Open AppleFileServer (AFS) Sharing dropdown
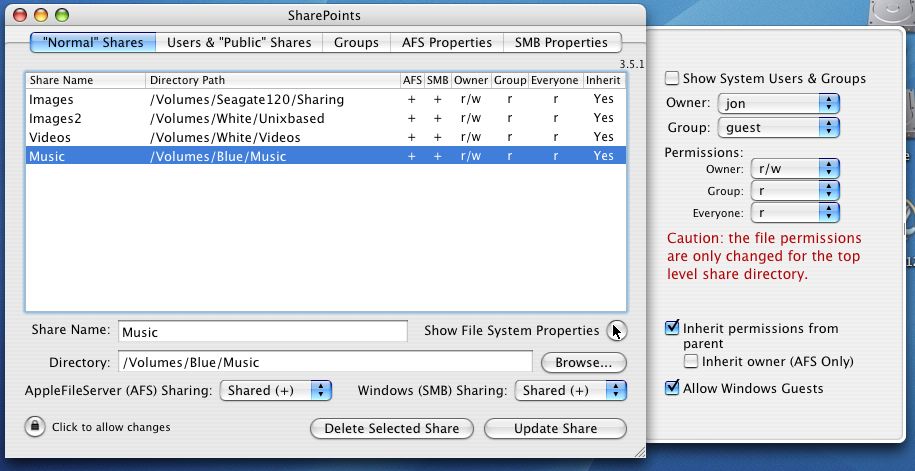Image resolution: width=915 pixels, height=471 pixels. click(x=275, y=390)
